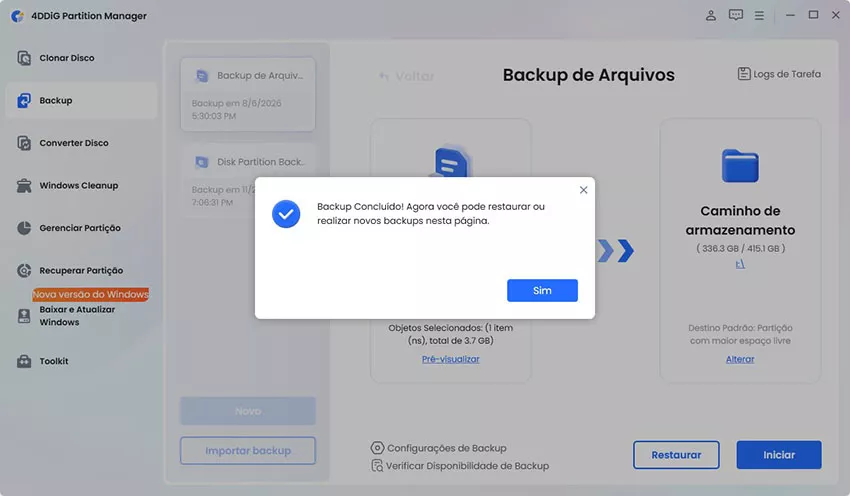Click the Baixar e Atualizar Windows icon
Viewport: 850px width, 496px height.
pos(24,315)
